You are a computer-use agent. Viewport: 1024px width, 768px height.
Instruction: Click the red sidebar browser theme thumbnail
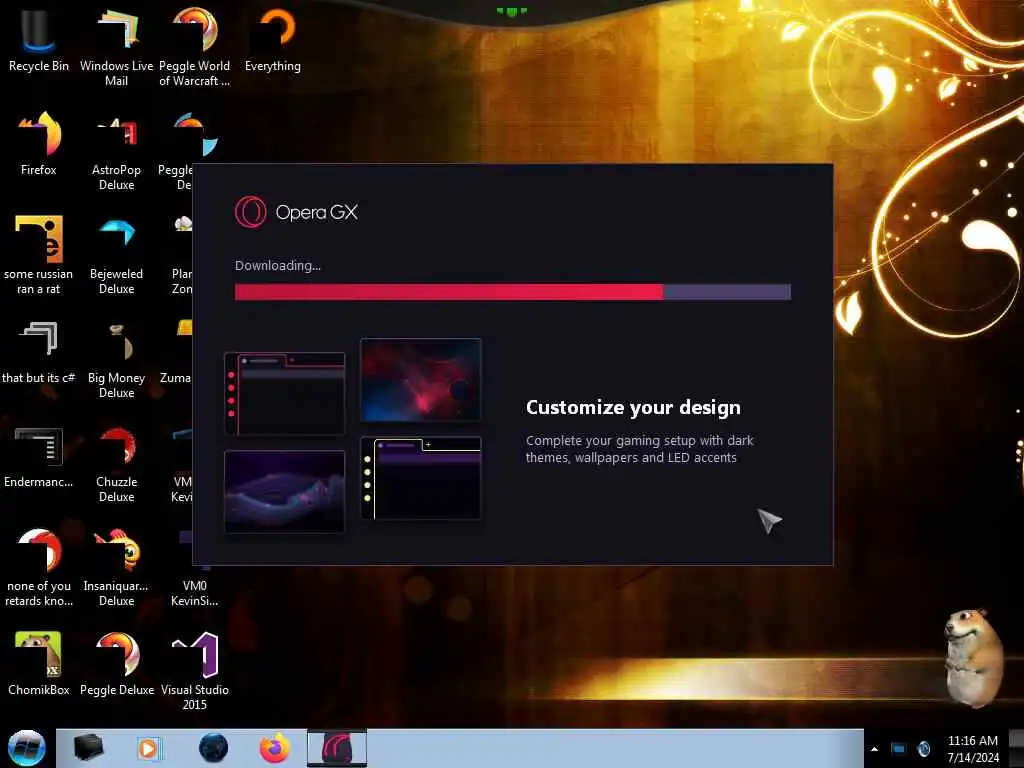click(x=285, y=394)
